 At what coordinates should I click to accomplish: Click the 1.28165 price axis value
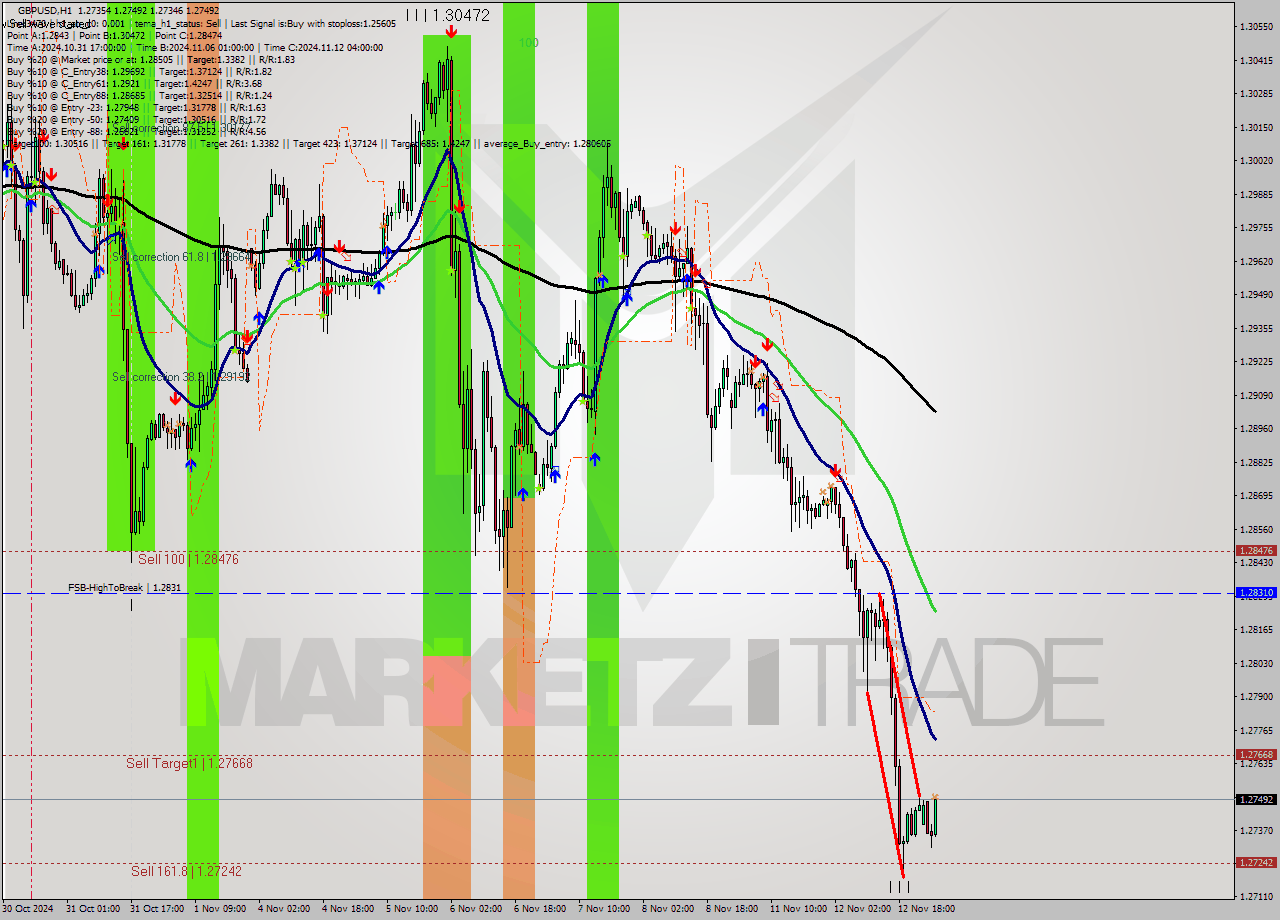[x=1256, y=629]
